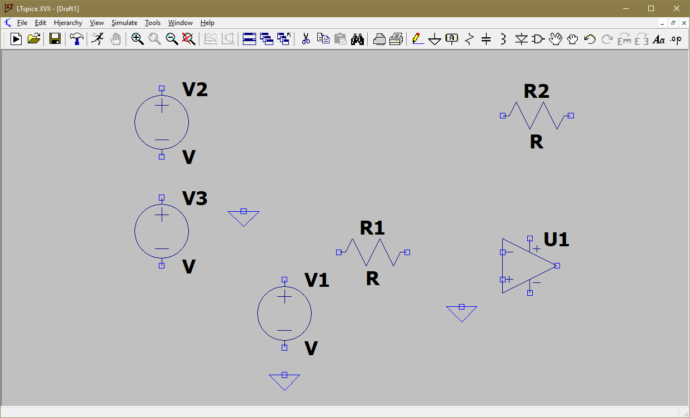Click voltage source V2 on schematic
690x418 pixels.
click(x=161, y=121)
